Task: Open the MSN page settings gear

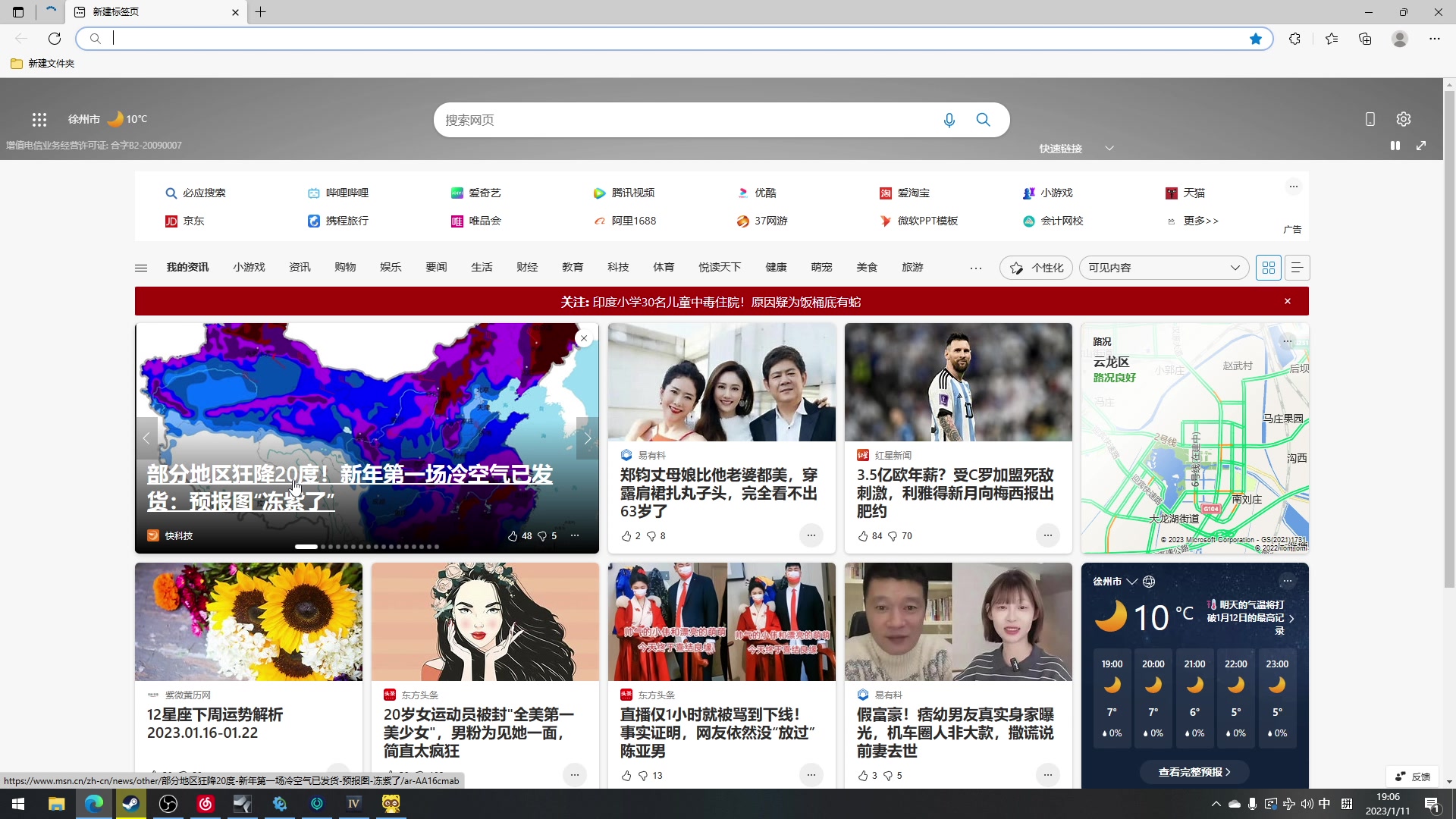Action: (1402, 119)
